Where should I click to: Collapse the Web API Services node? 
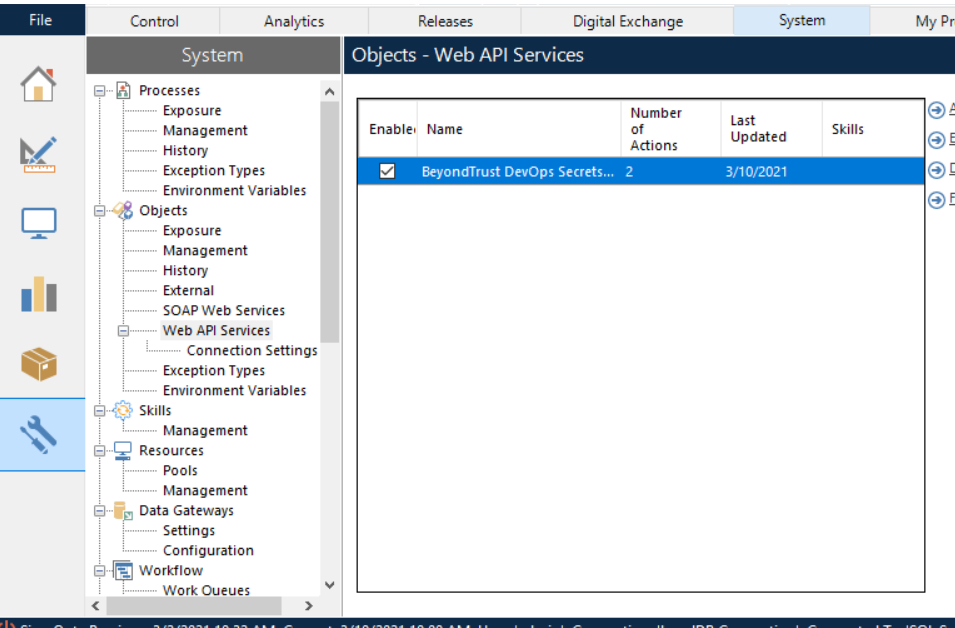pyautogui.click(x=124, y=331)
